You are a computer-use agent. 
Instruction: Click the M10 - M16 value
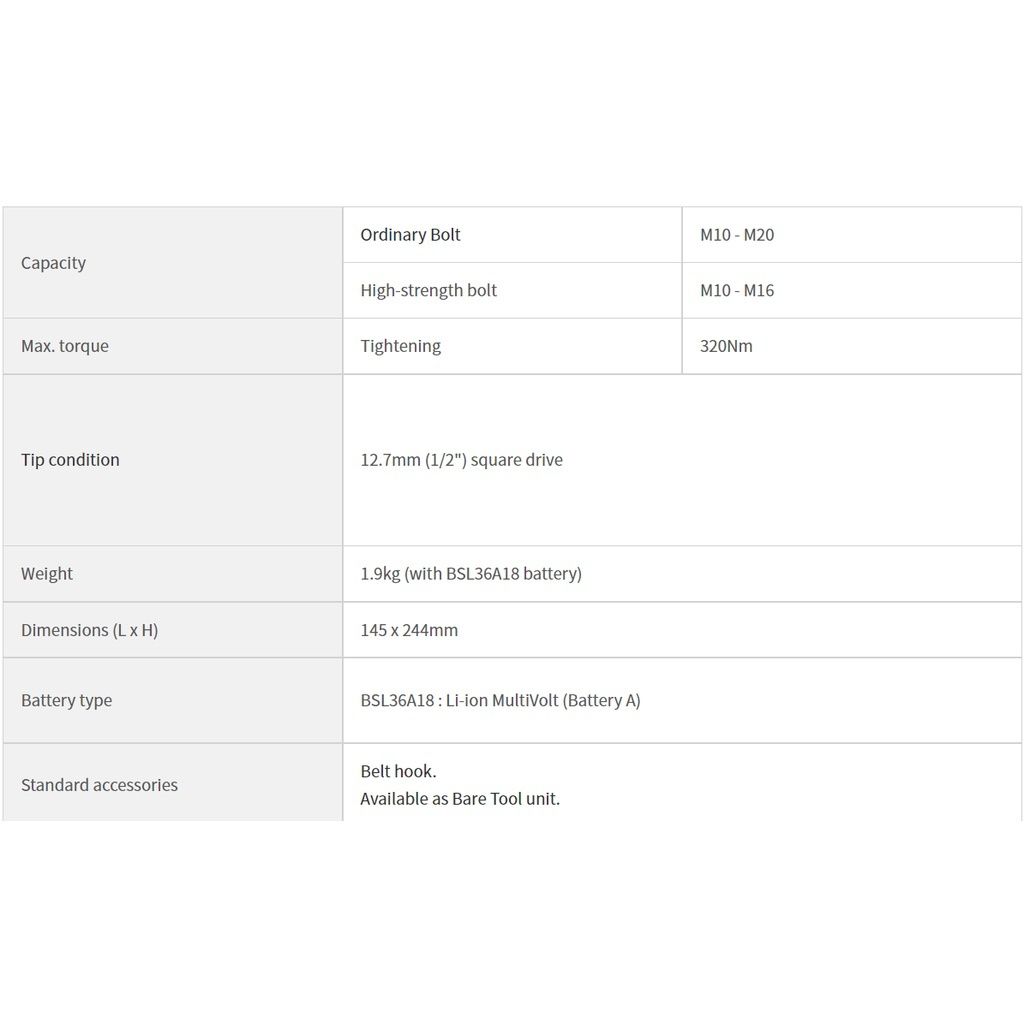click(737, 291)
